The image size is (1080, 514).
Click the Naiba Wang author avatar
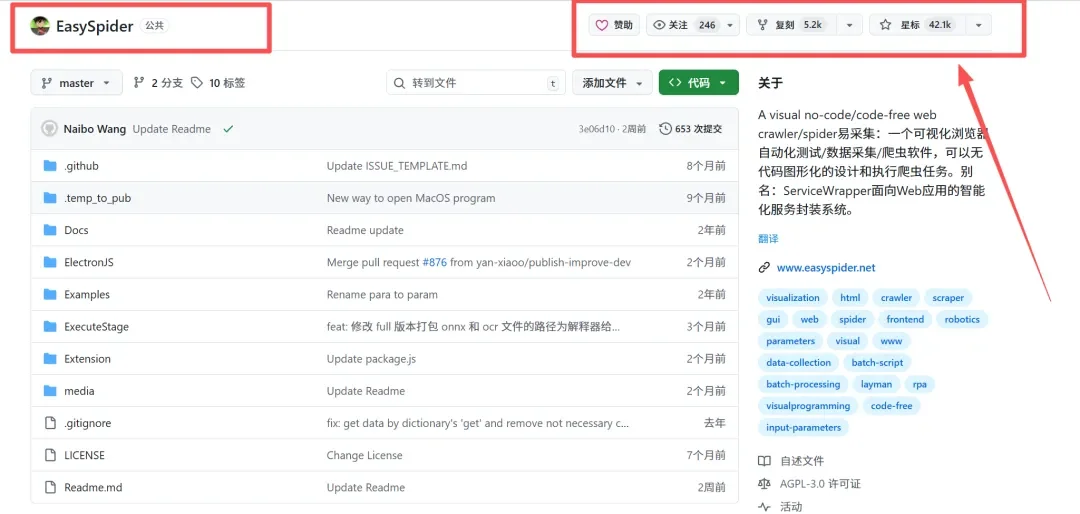point(50,129)
